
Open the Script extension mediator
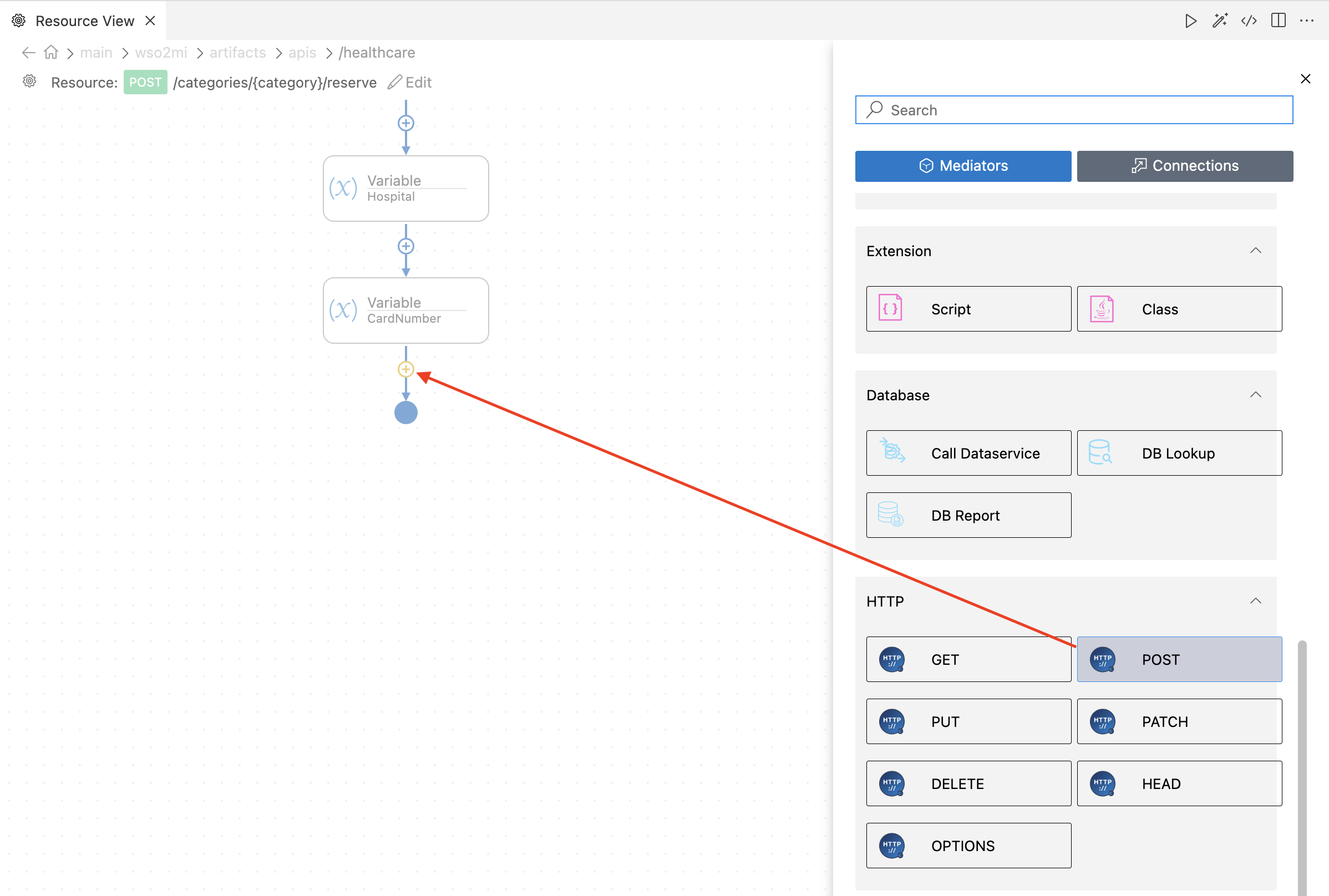[x=968, y=309]
